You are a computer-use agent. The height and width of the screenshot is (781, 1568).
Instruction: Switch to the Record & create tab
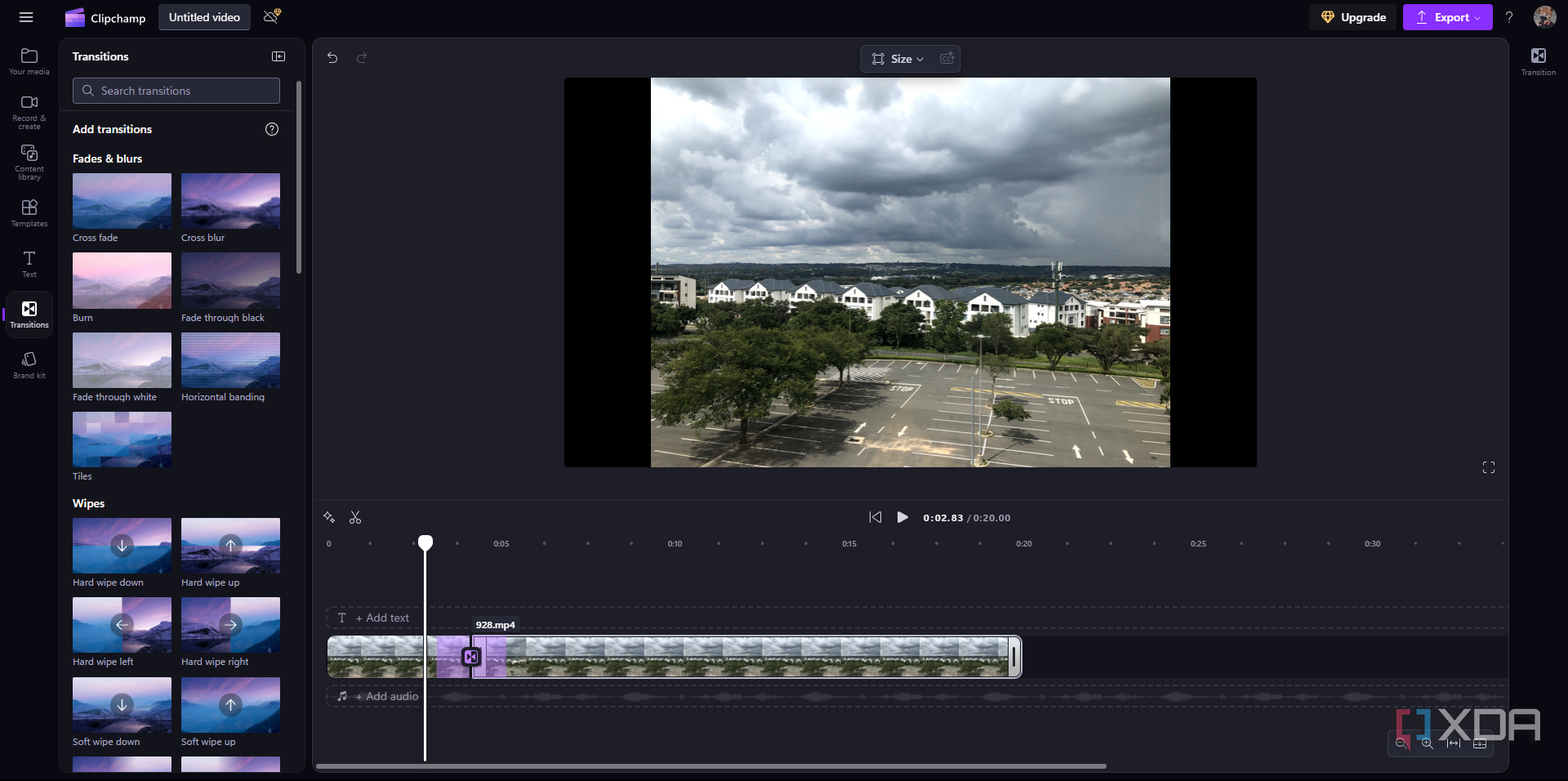[x=29, y=112]
